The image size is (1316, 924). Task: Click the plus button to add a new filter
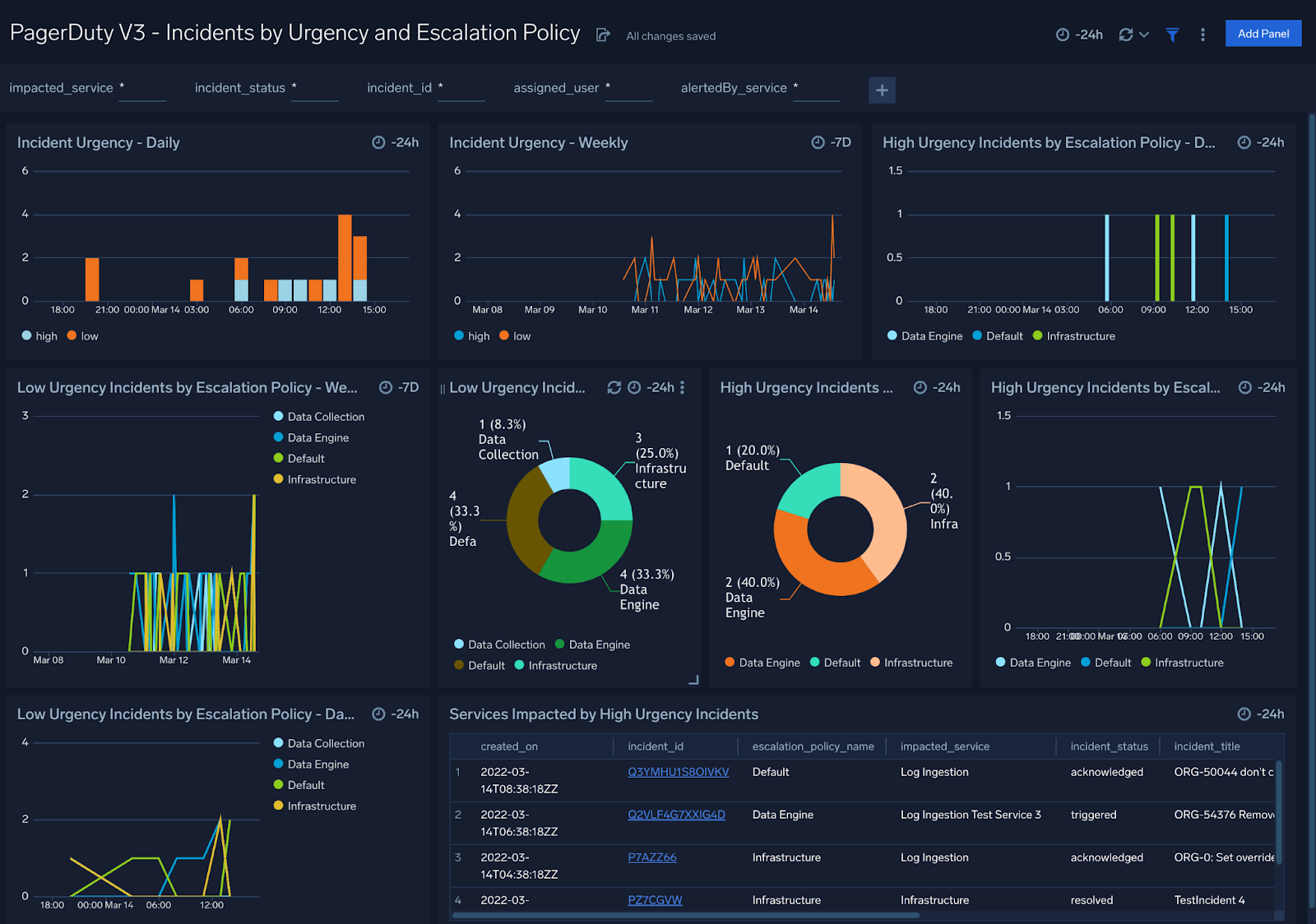[882, 90]
